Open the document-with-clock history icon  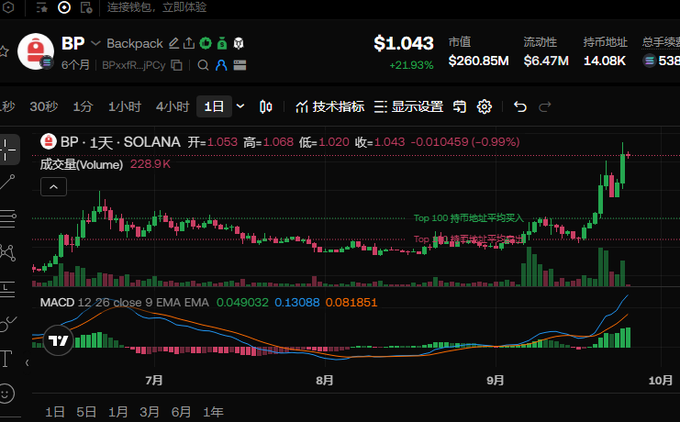[x=86, y=7]
